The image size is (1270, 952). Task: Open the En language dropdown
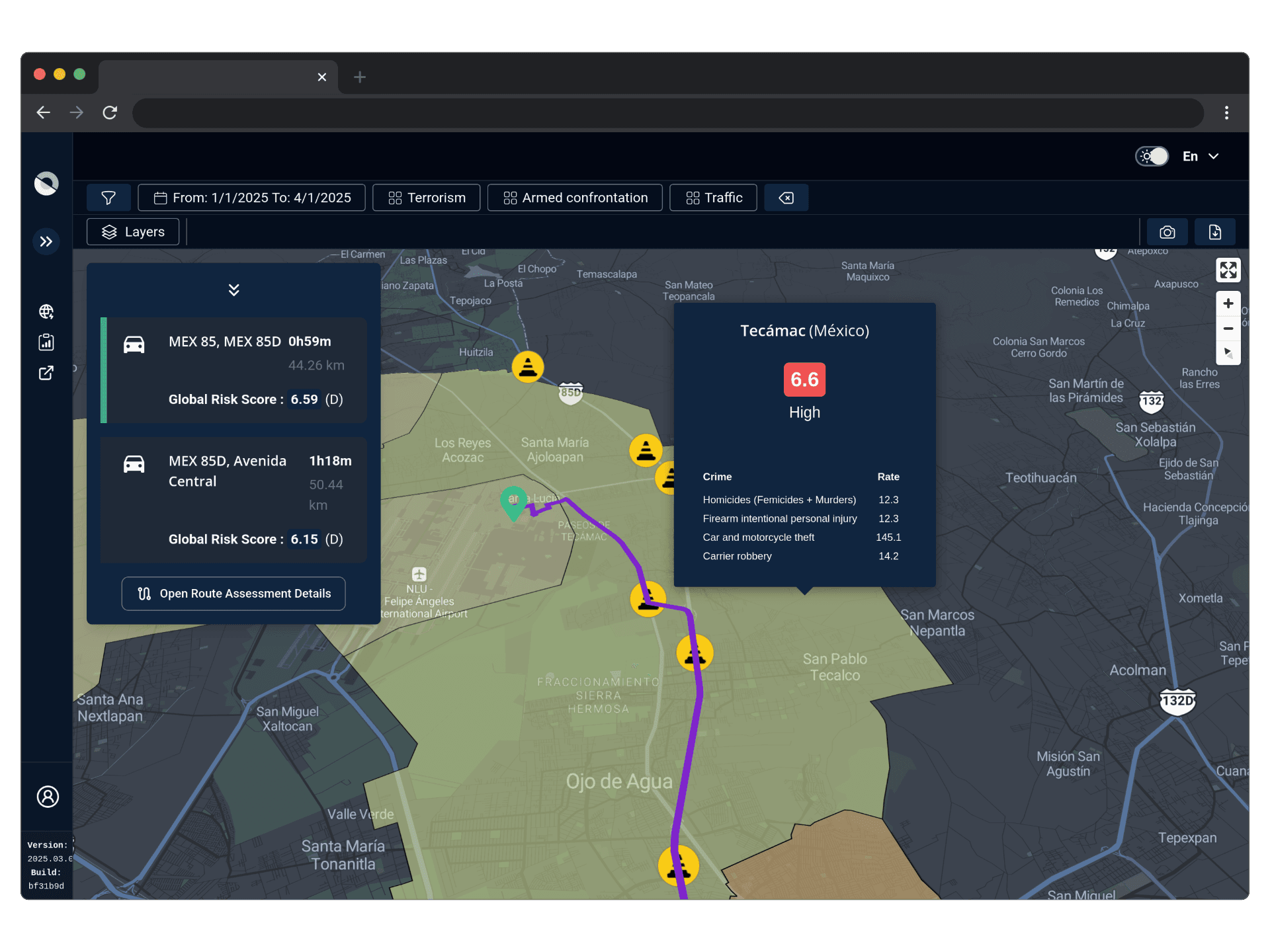(1201, 157)
